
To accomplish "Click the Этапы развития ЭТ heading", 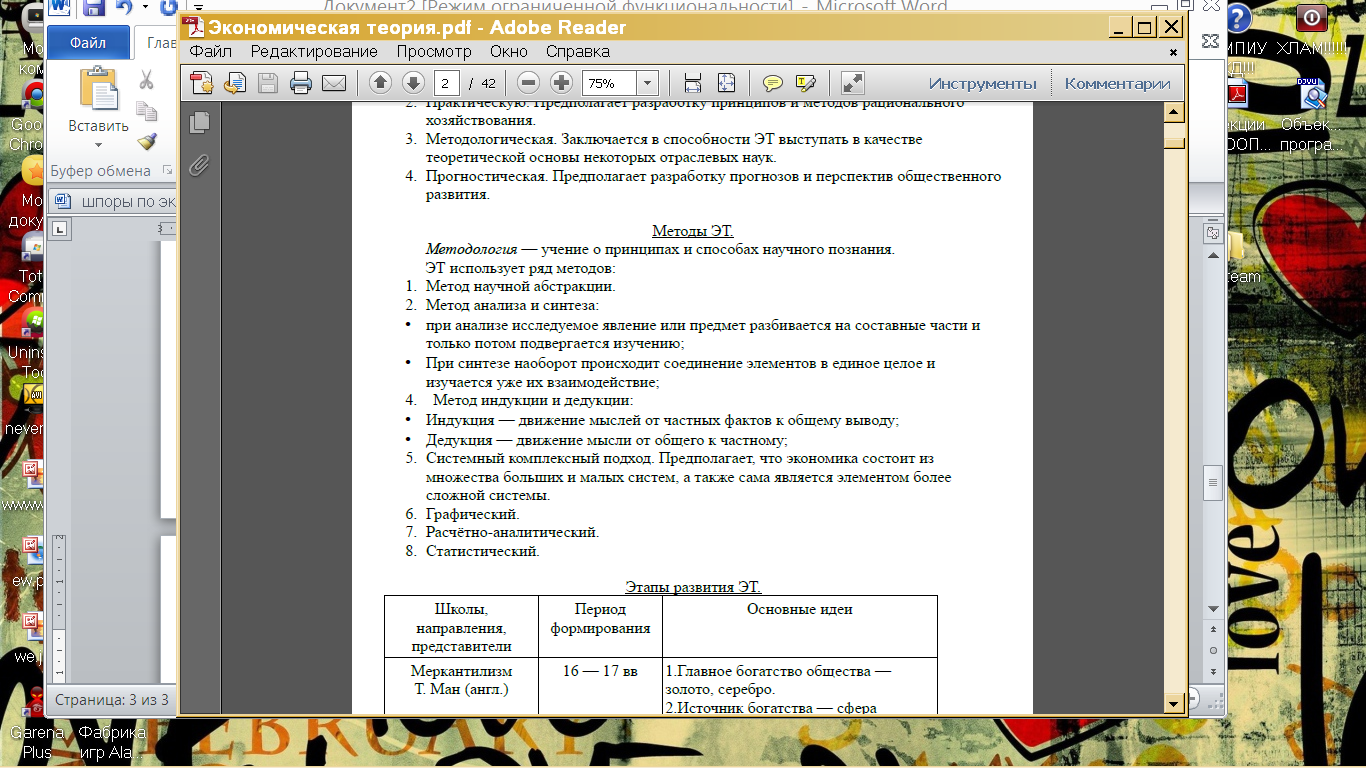I will coord(693,587).
